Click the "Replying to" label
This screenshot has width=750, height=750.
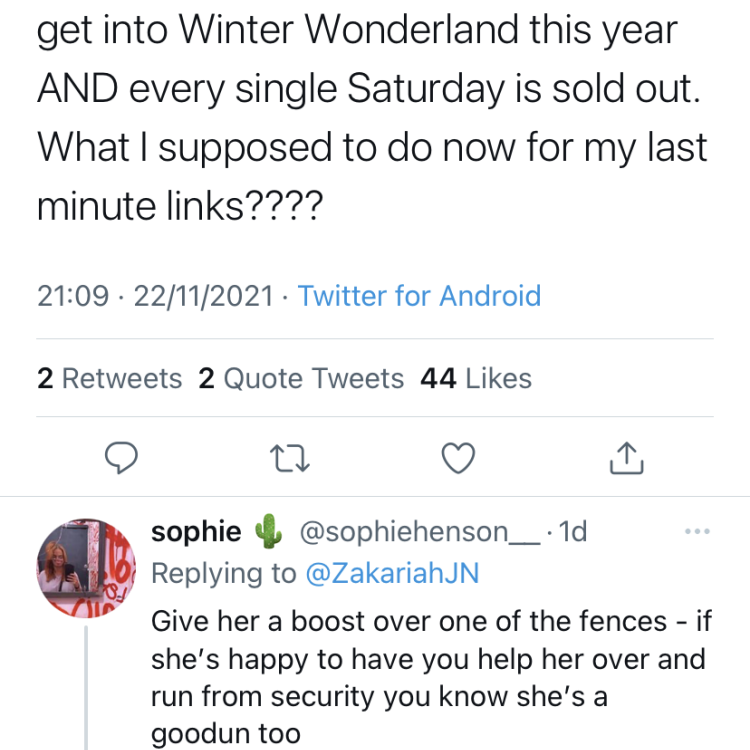pyautogui.click(x=223, y=574)
